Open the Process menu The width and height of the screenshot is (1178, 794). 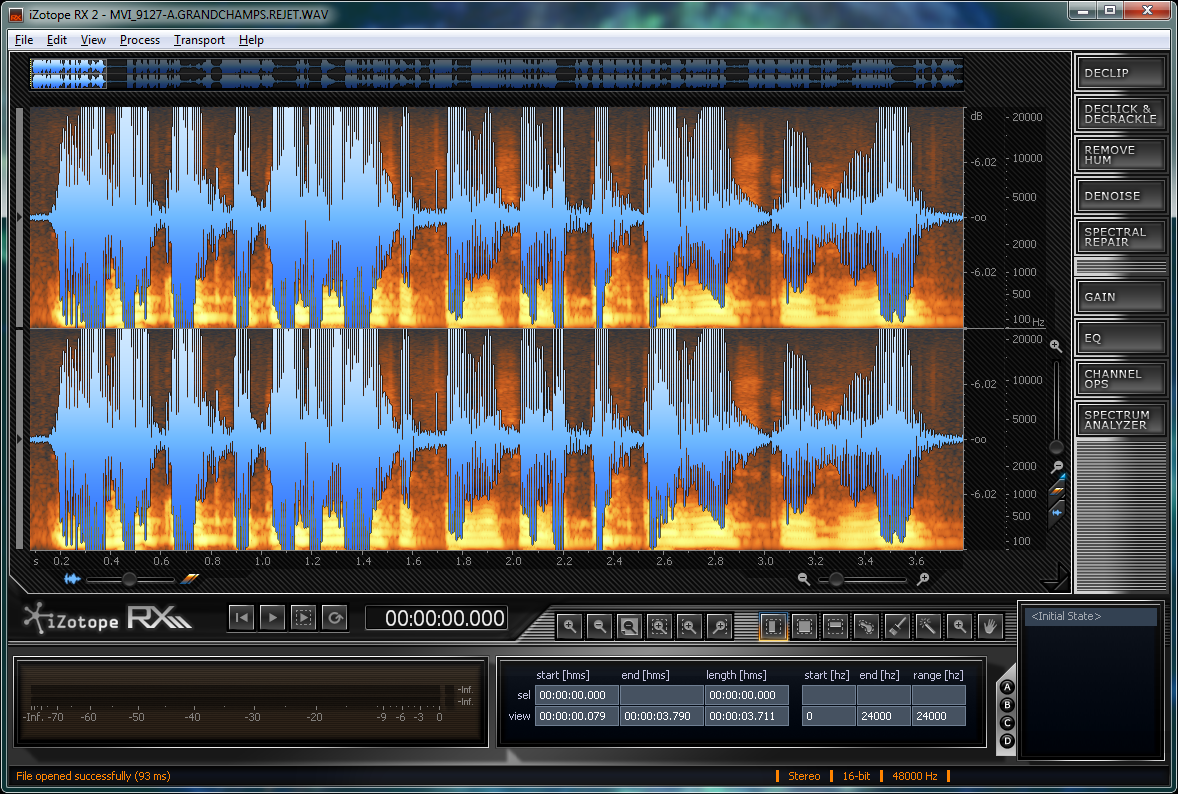click(x=139, y=40)
